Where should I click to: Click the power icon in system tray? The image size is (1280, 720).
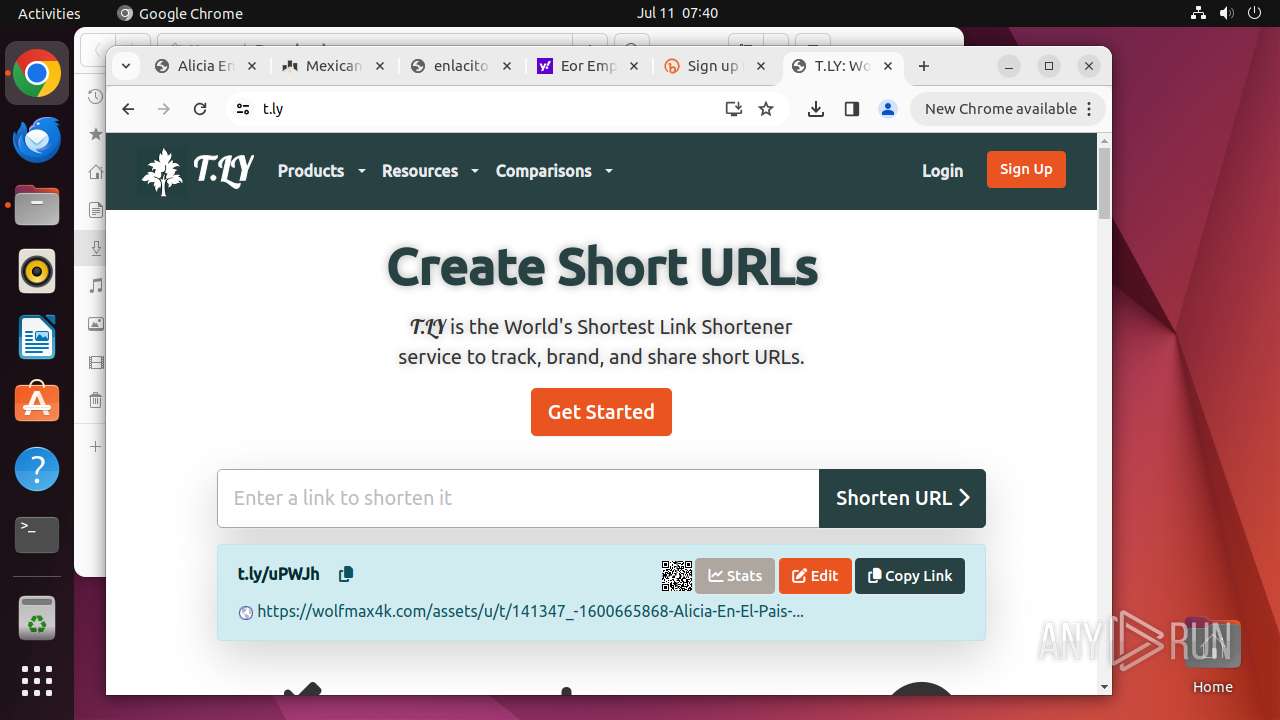[x=1255, y=13]
